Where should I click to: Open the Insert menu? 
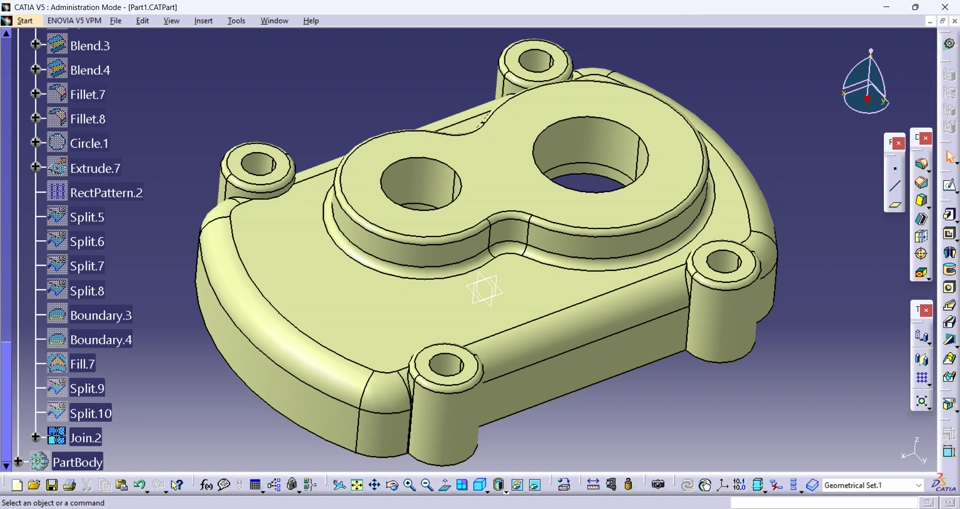coord(203,20)
